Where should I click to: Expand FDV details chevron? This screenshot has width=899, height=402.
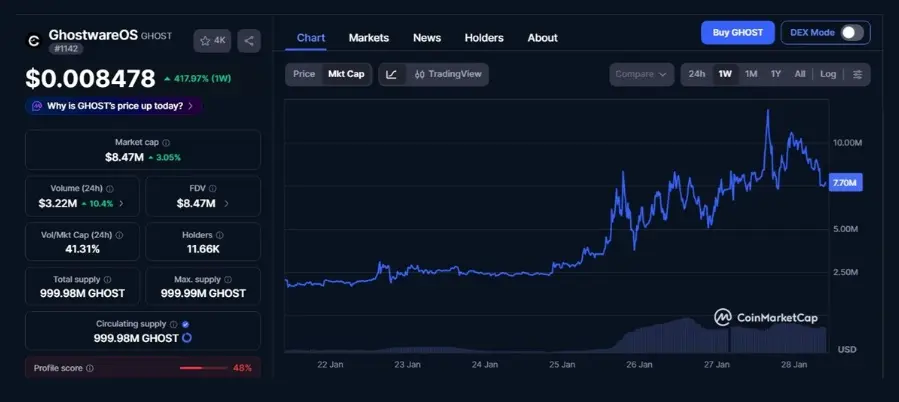tap(226, 203)
